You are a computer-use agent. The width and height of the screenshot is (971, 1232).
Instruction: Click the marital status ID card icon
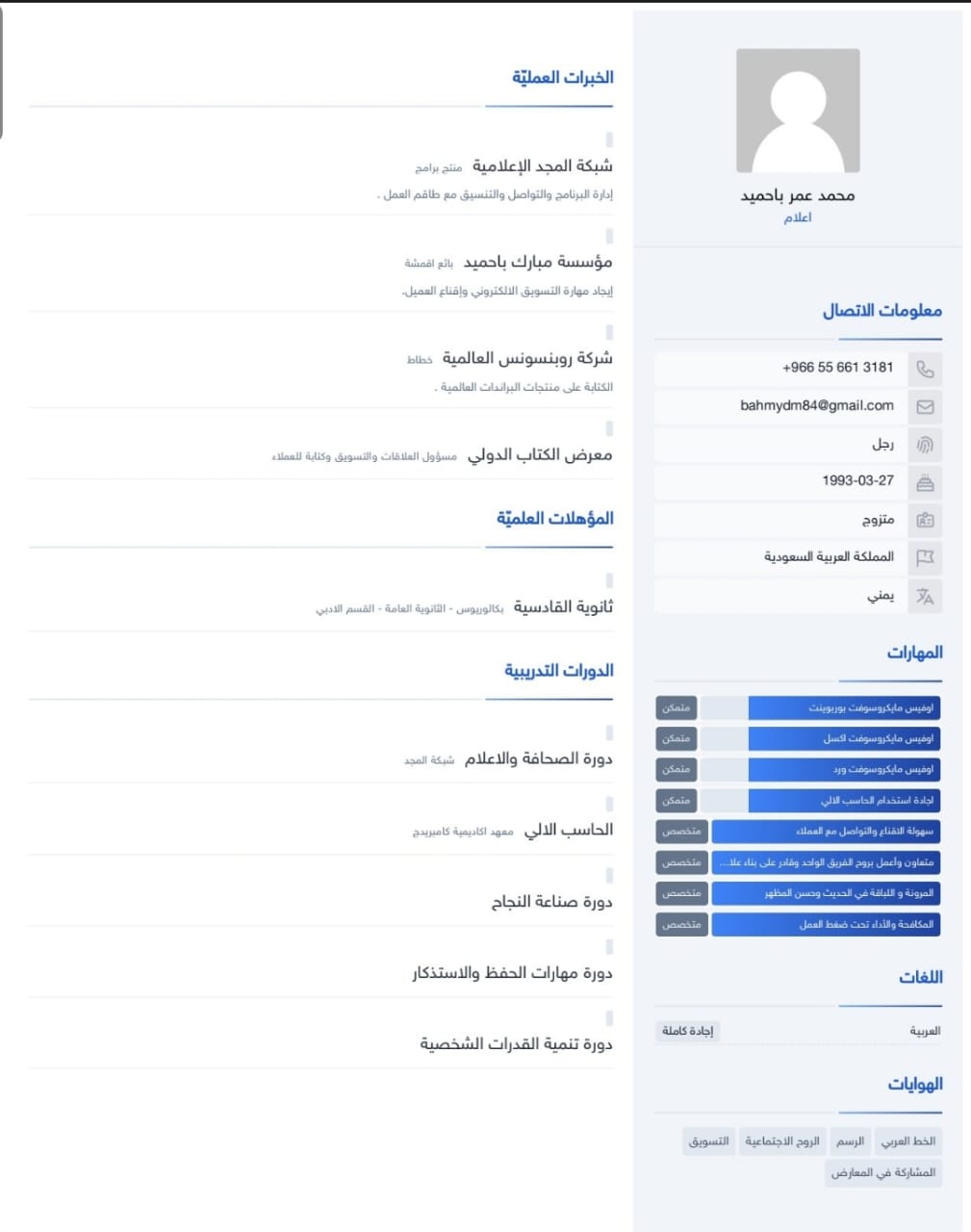point(925,520)
